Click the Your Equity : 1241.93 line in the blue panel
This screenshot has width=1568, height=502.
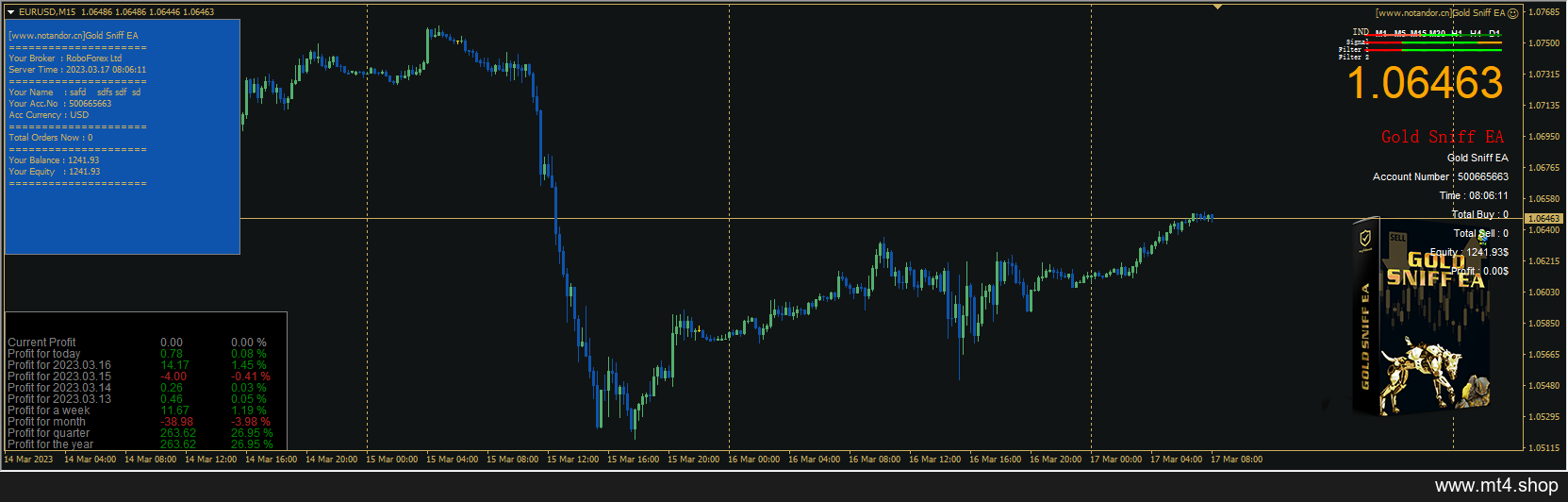pos(55,172)
